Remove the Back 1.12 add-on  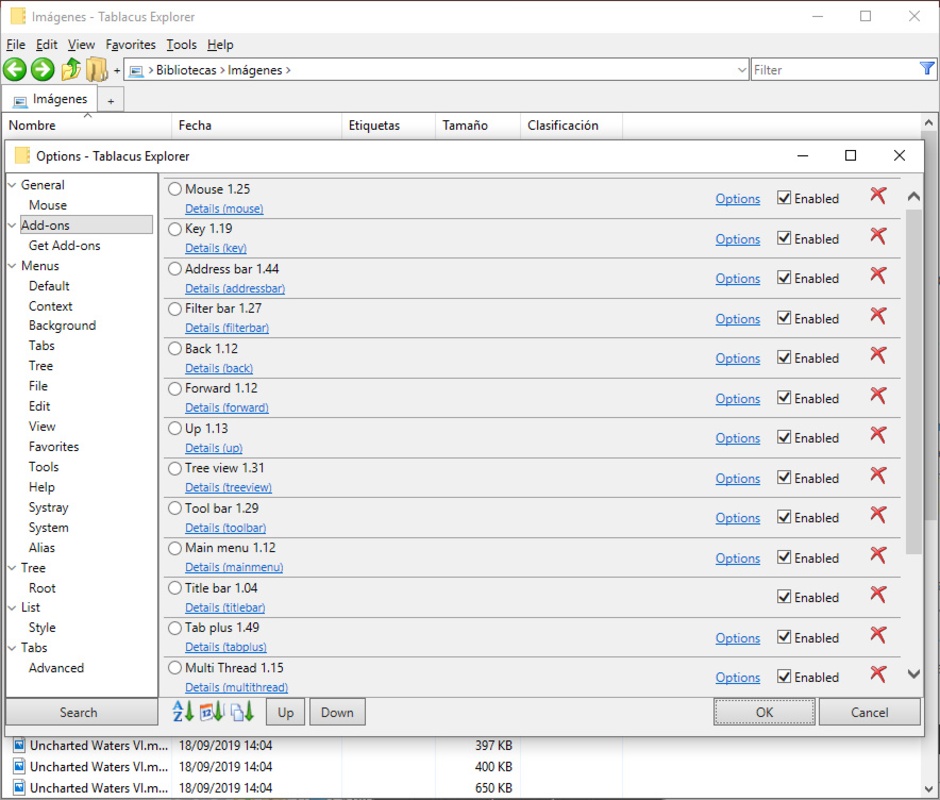pos(878,355)
